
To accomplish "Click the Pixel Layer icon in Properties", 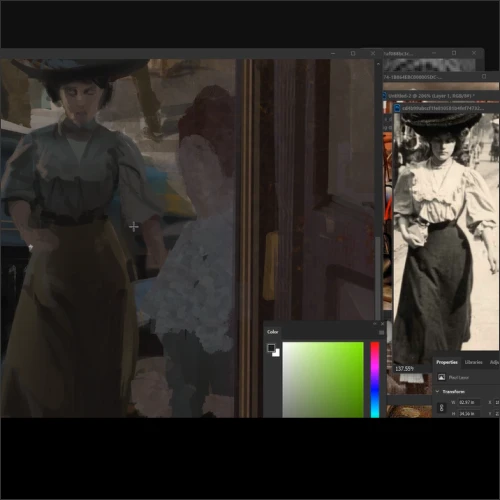I will pos(441,377).
